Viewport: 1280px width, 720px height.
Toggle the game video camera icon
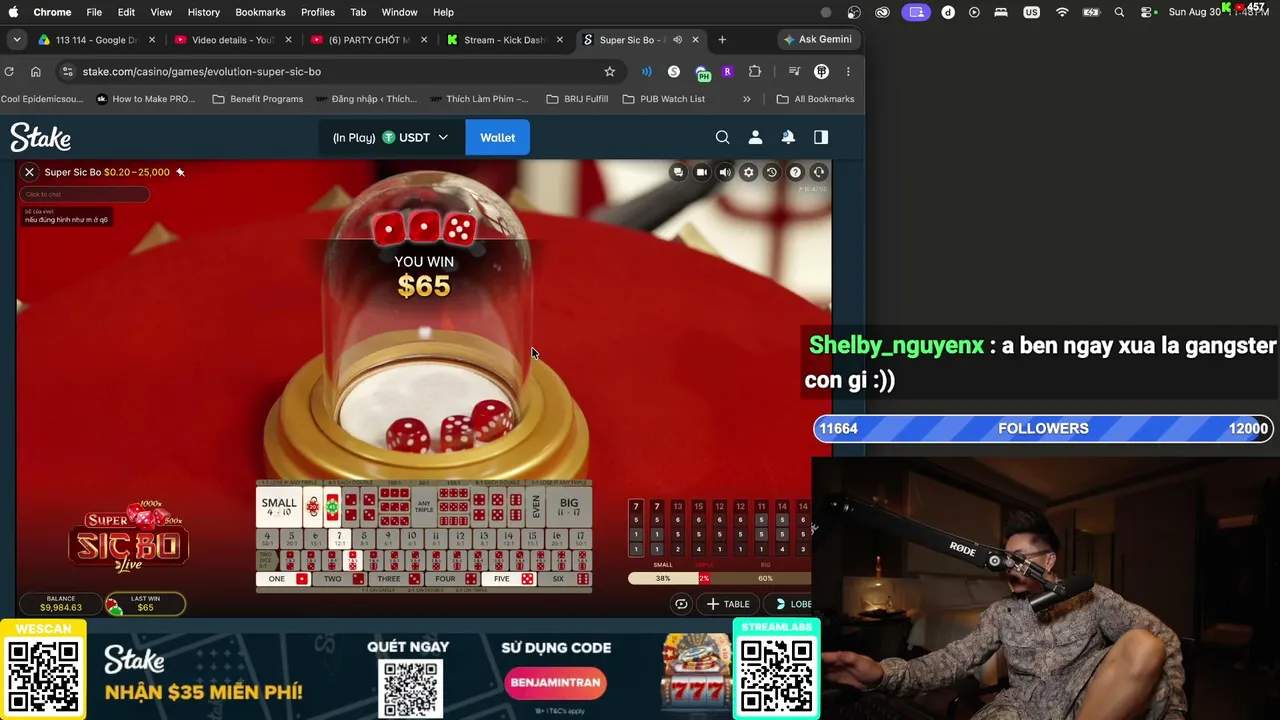click(702, 172)
